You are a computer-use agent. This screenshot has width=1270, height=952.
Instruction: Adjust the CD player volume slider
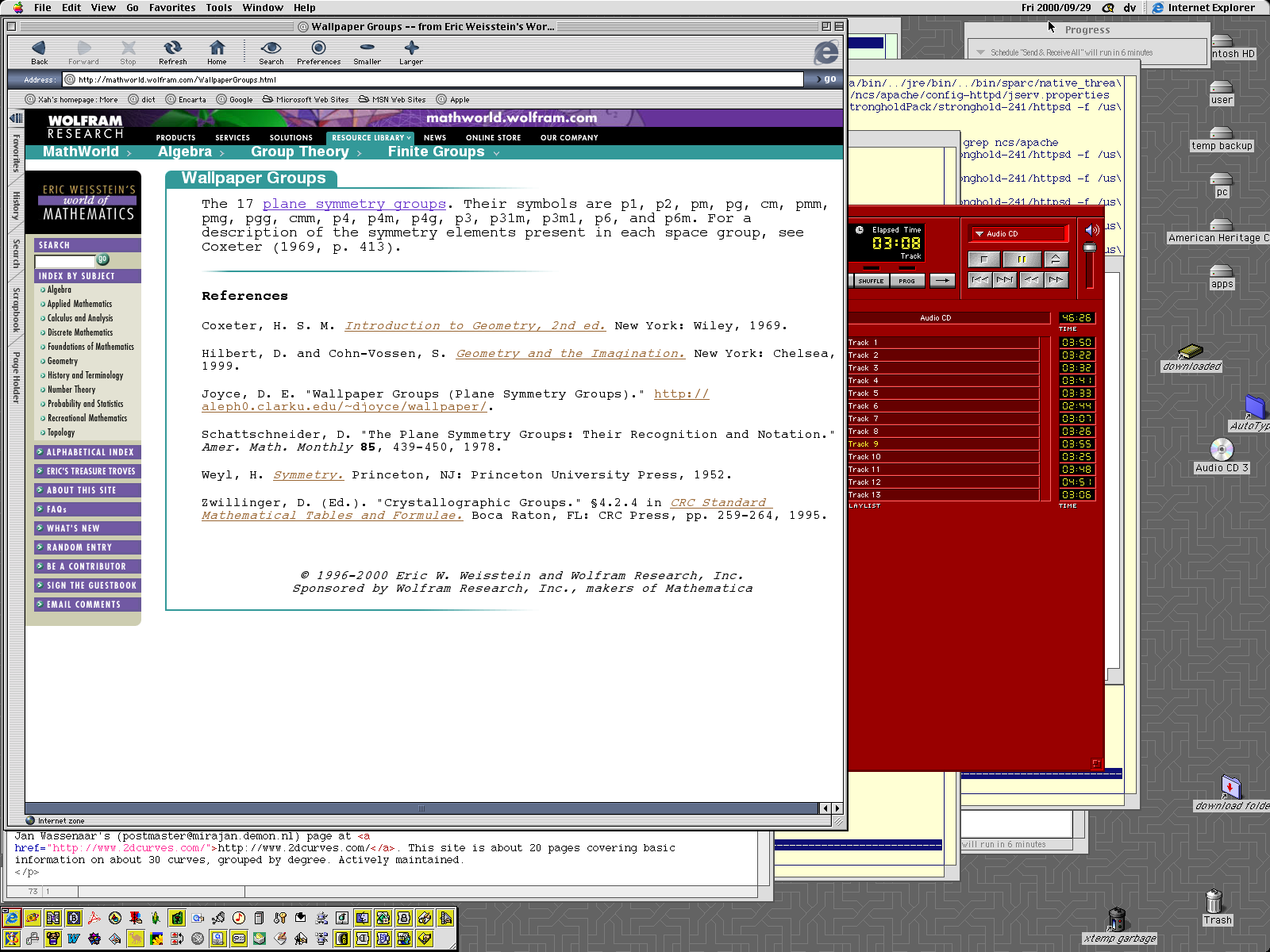click(x=1090, y=248)
